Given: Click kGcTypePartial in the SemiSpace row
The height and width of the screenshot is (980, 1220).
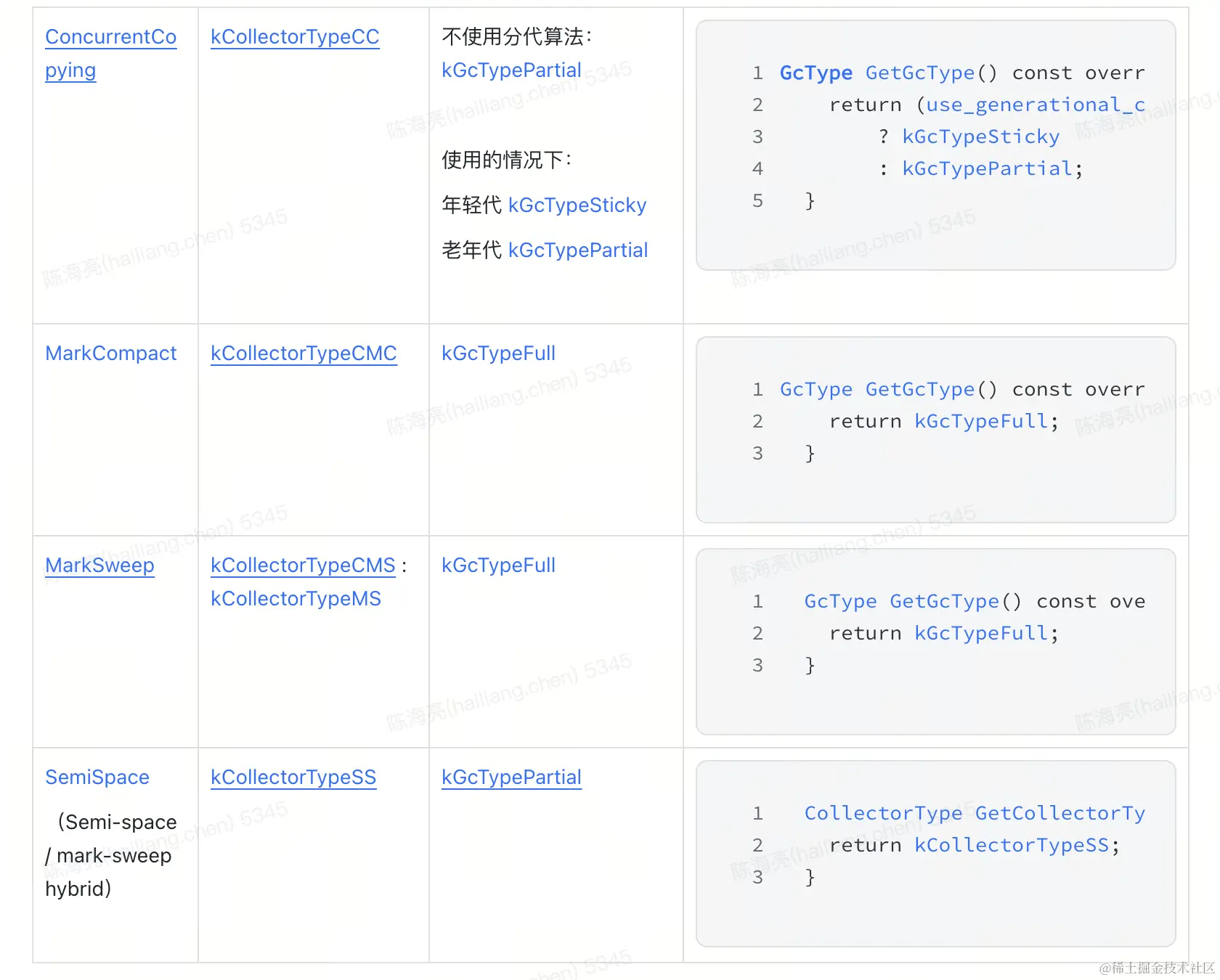Looking at the screenshot, I should point(511,777).
